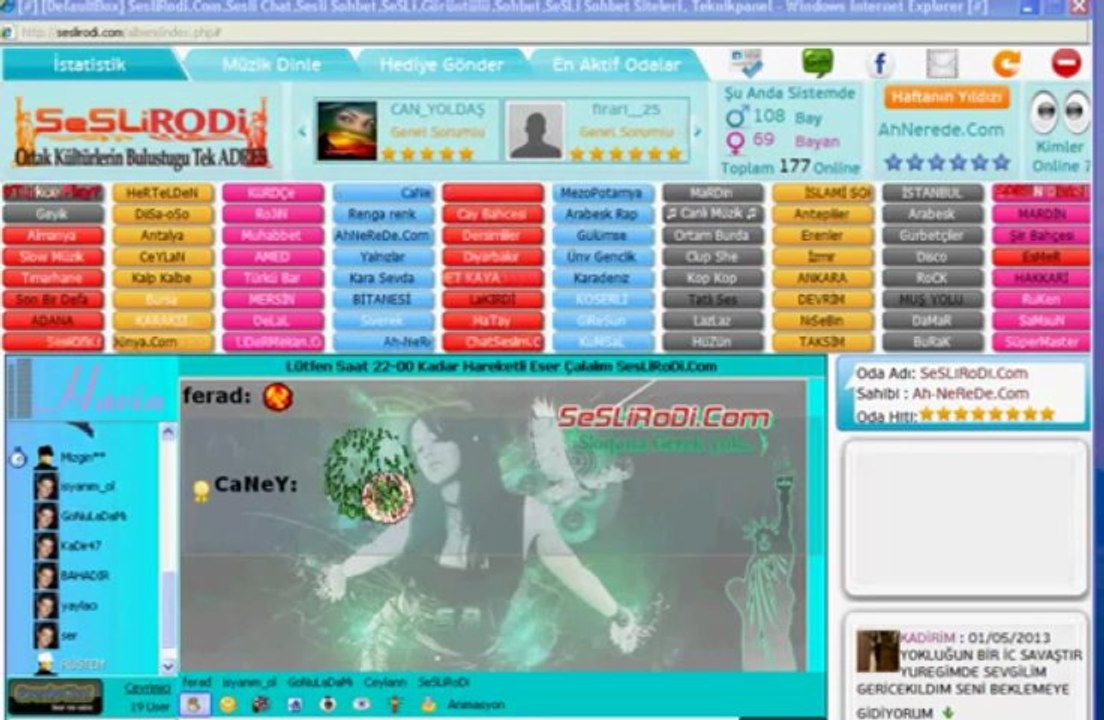Click the thumbs-up icon beside Animasyon
This screenshot has height=720, width=1104.
tap(428, 704)
